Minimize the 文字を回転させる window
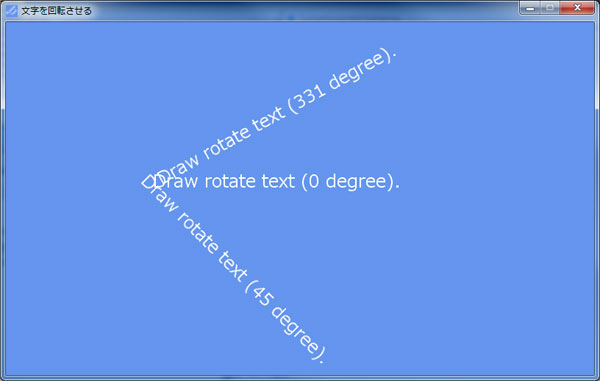The image size is (600, 381). [x=530, y=8]
